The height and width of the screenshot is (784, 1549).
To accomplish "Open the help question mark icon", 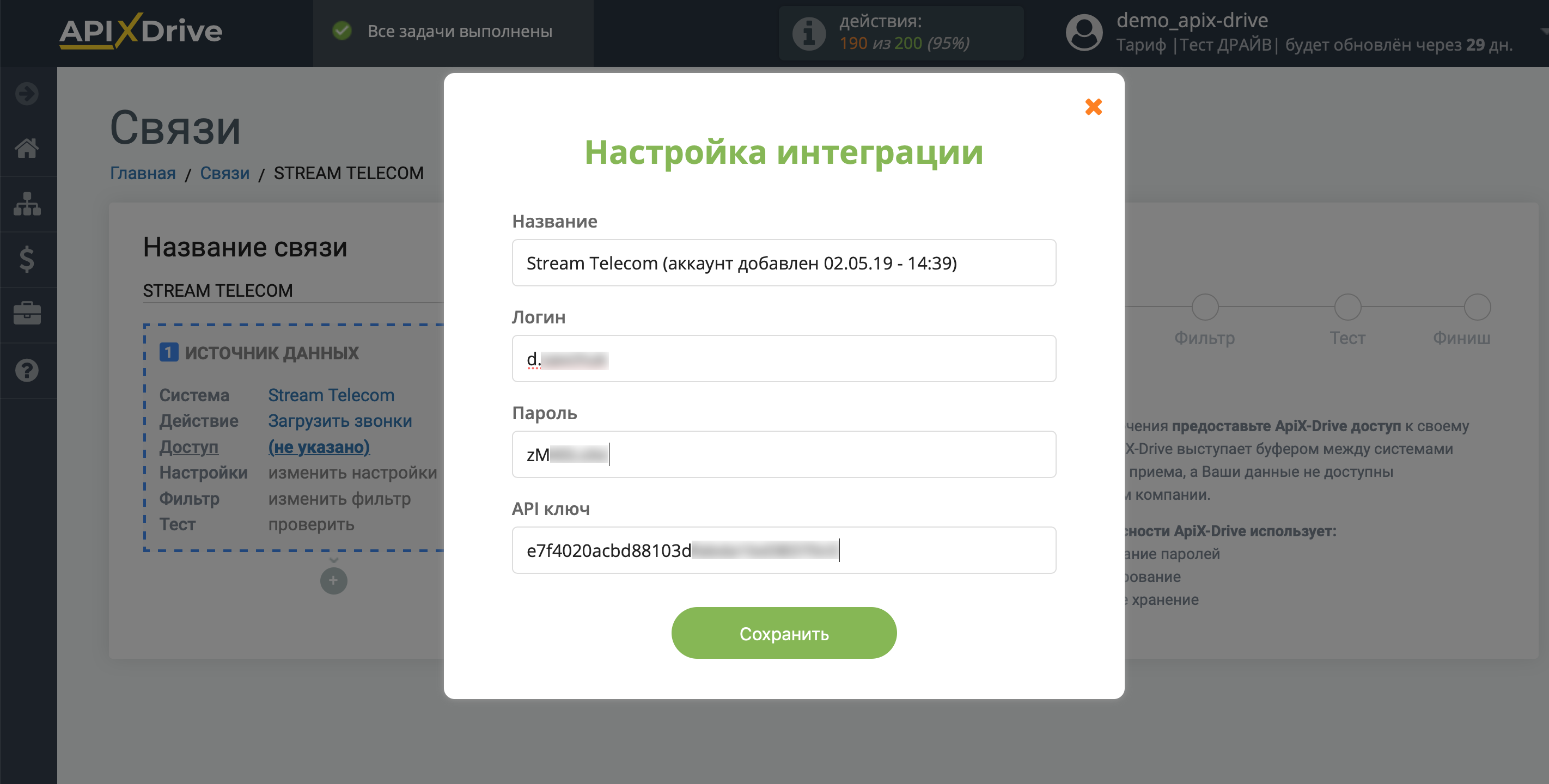I will [x=27, y=370].
